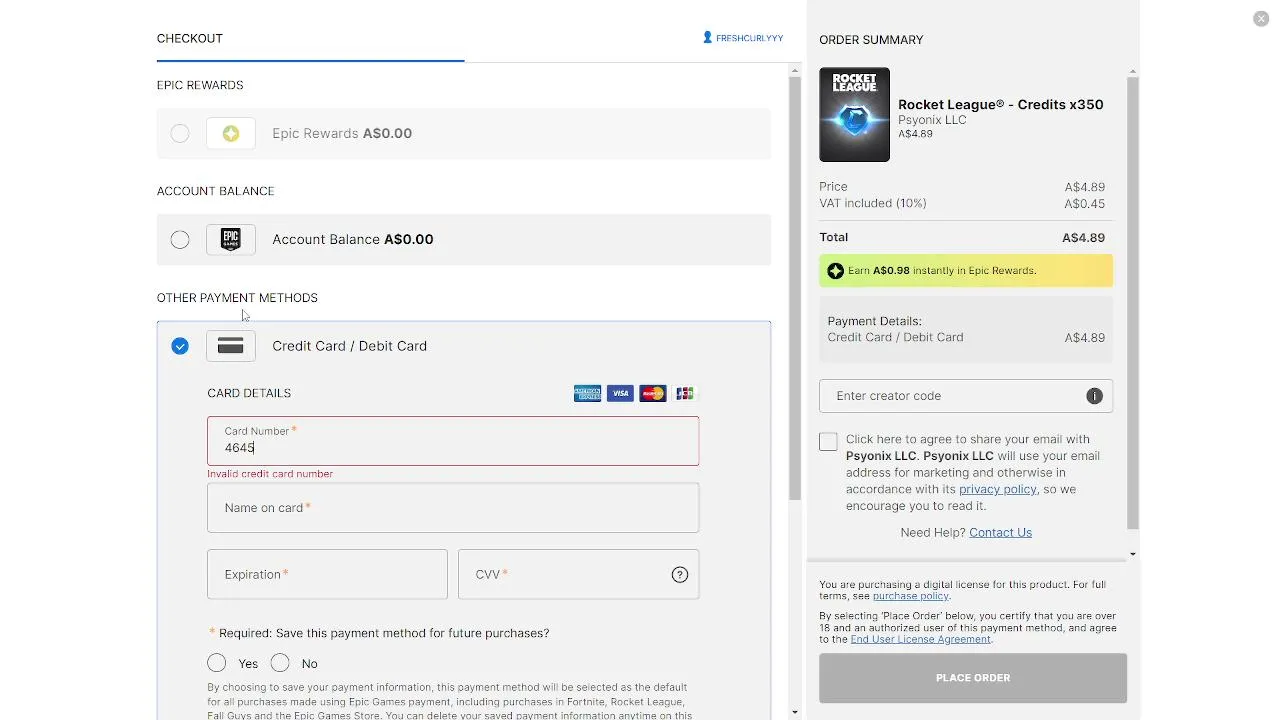
Task: Choose Yes to save payment method
Action: 217,663
